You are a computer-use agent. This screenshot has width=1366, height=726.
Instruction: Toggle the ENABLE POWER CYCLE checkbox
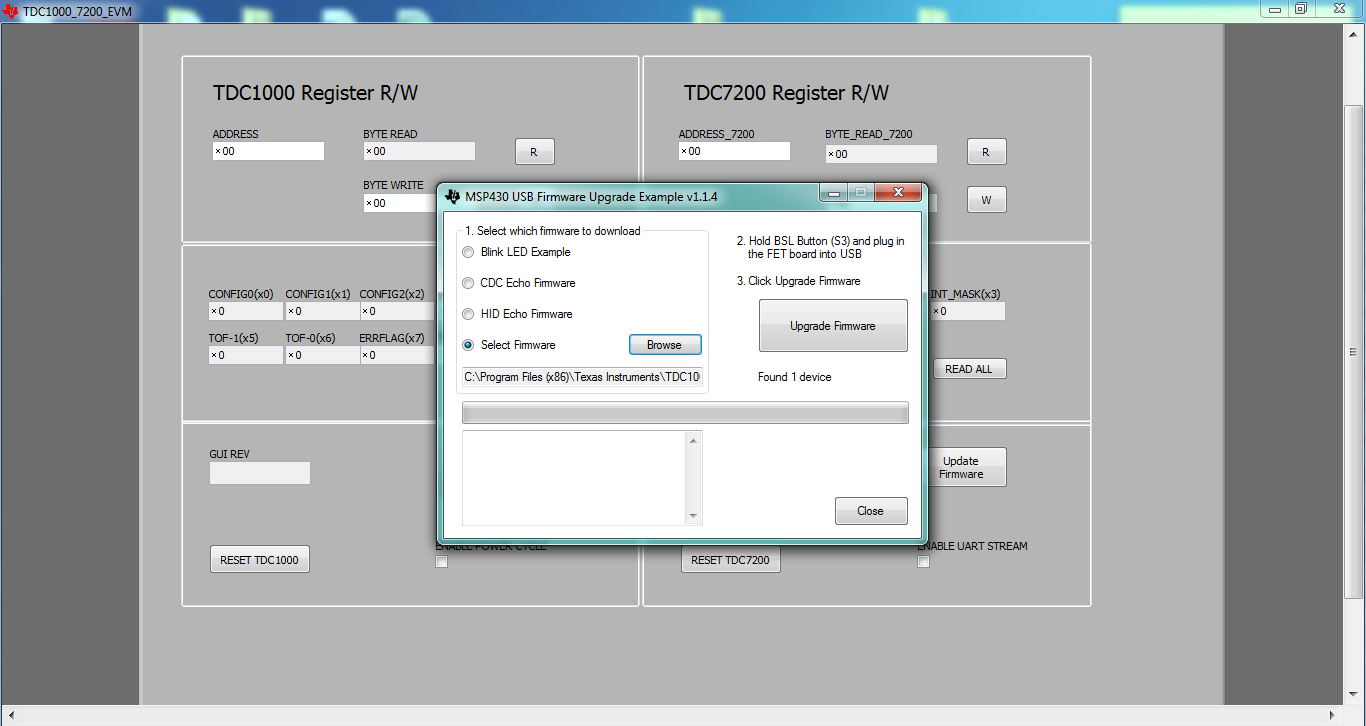click(x=441, y=562)
